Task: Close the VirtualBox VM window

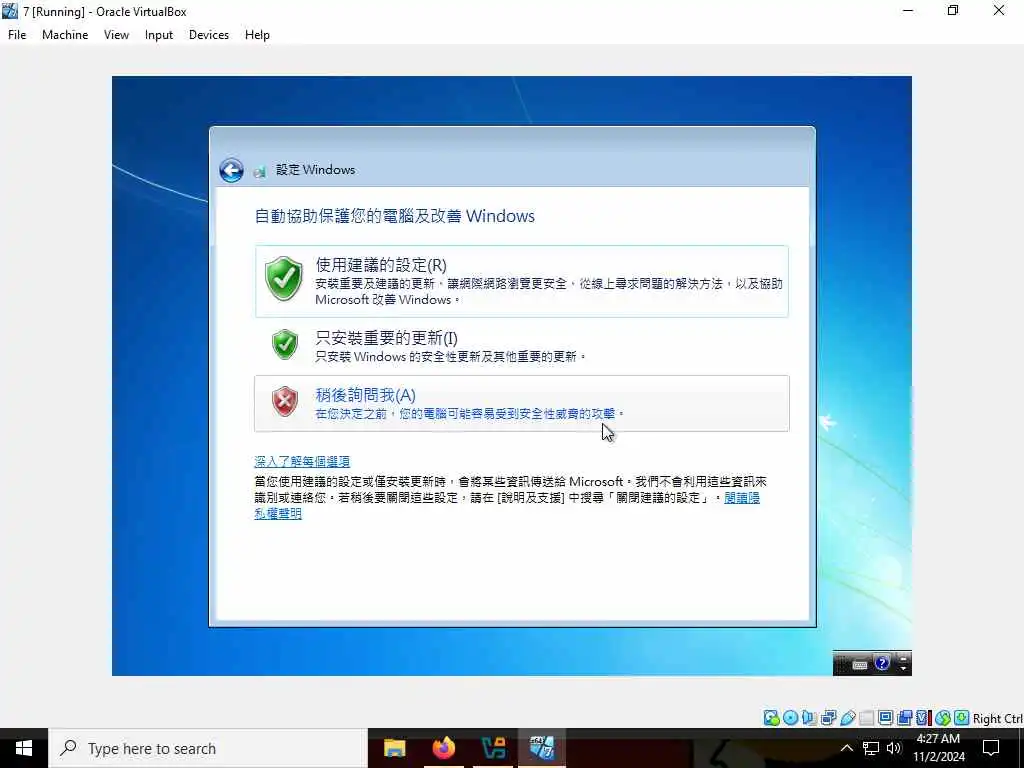Action: click(x=999, y=11)
